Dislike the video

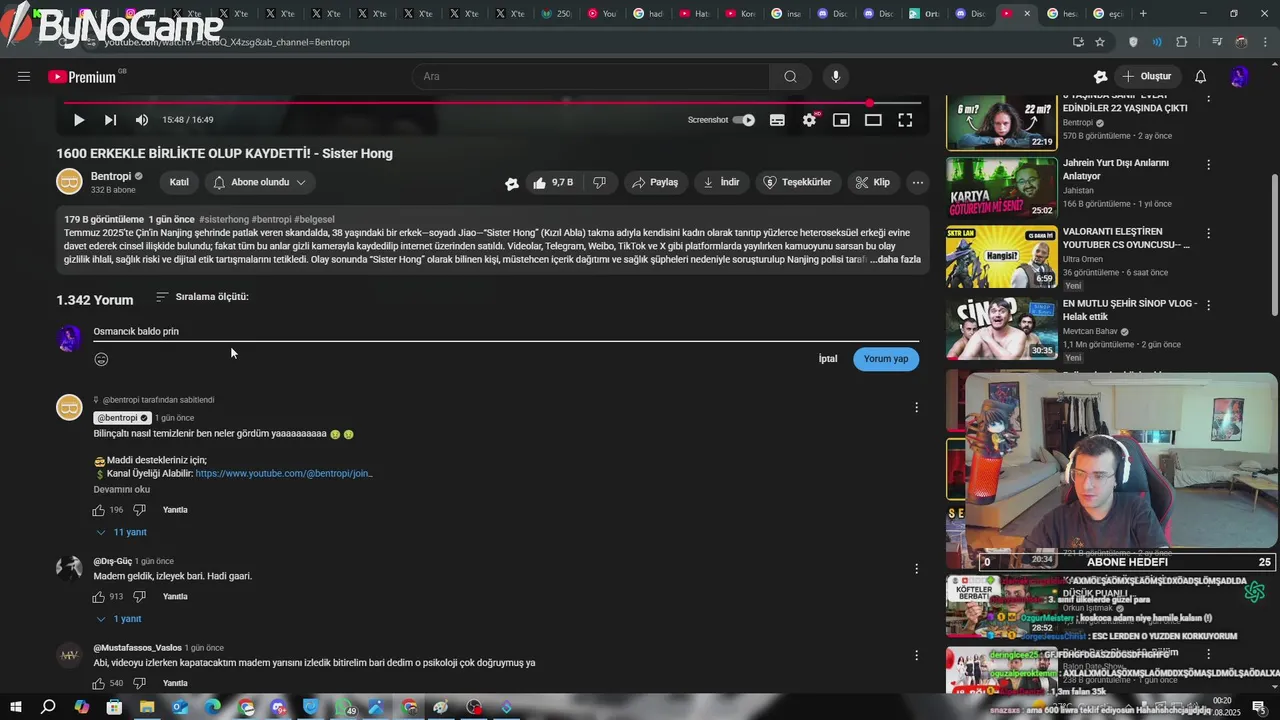pos(600,182)
